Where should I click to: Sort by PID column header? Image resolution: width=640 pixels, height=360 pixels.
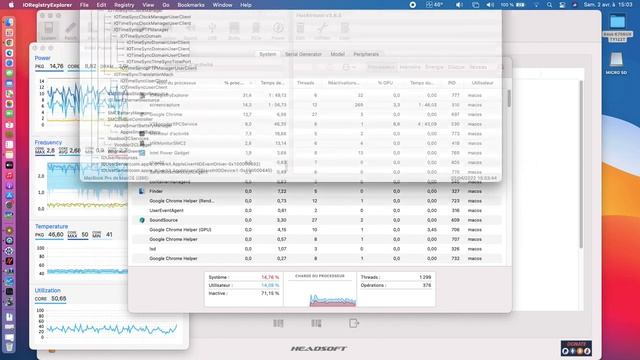[452, 83]
